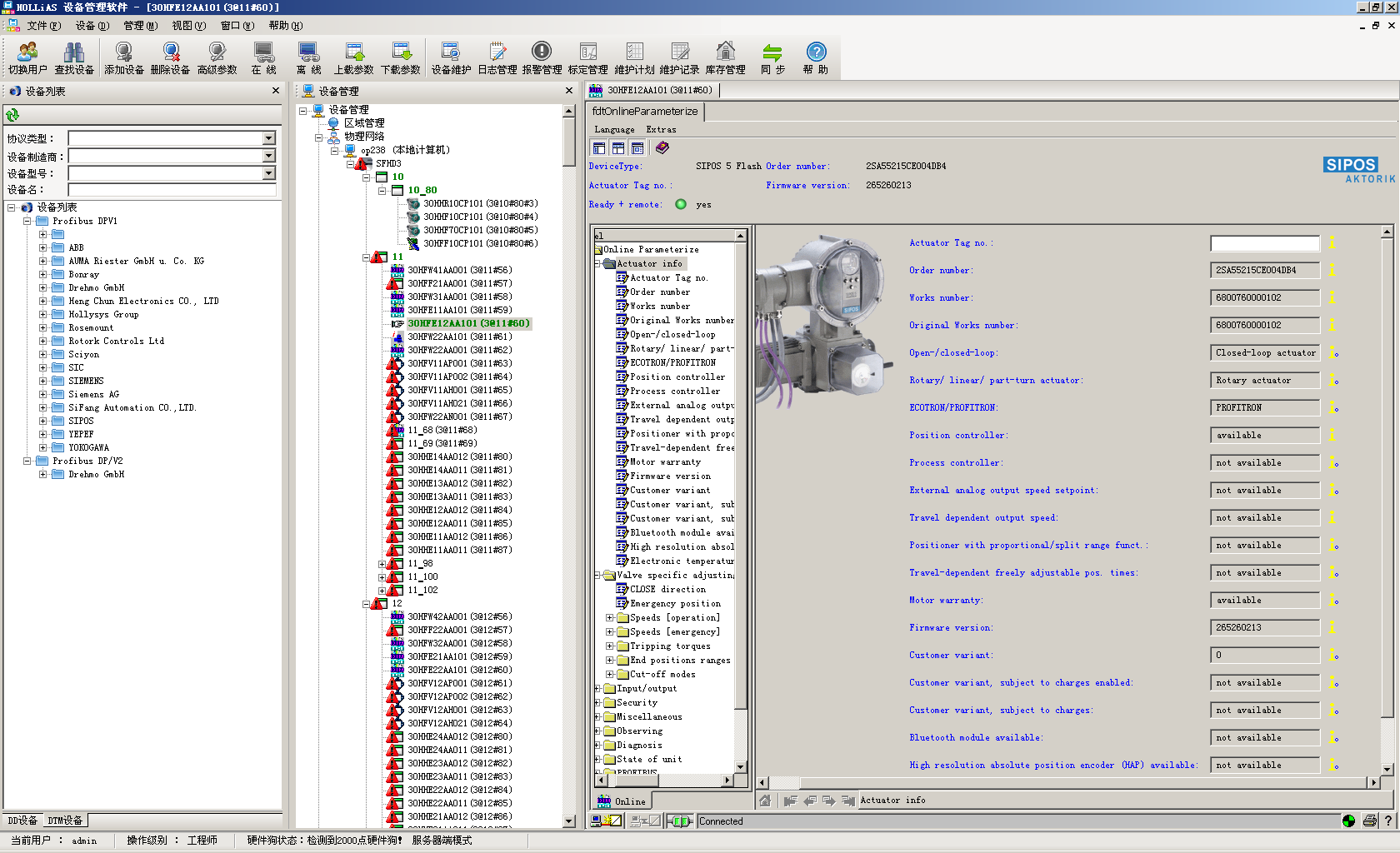Open 查找设备 find device tool

coord(74,58)
